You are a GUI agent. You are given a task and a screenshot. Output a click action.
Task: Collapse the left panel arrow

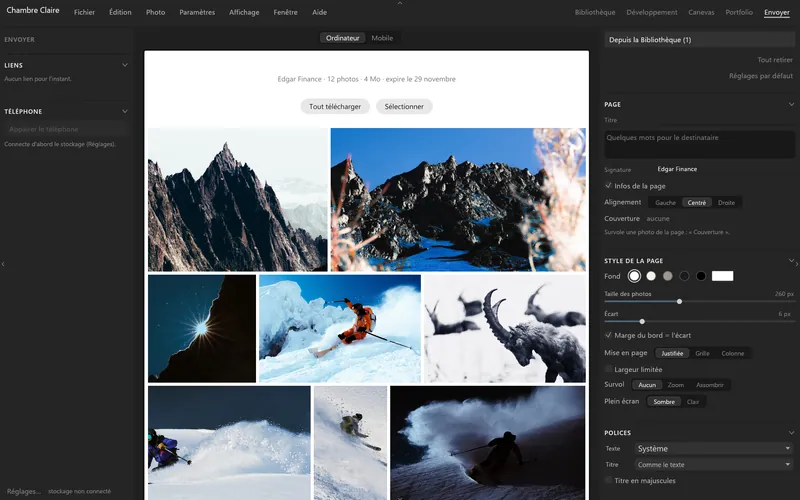tap(3, 264)
